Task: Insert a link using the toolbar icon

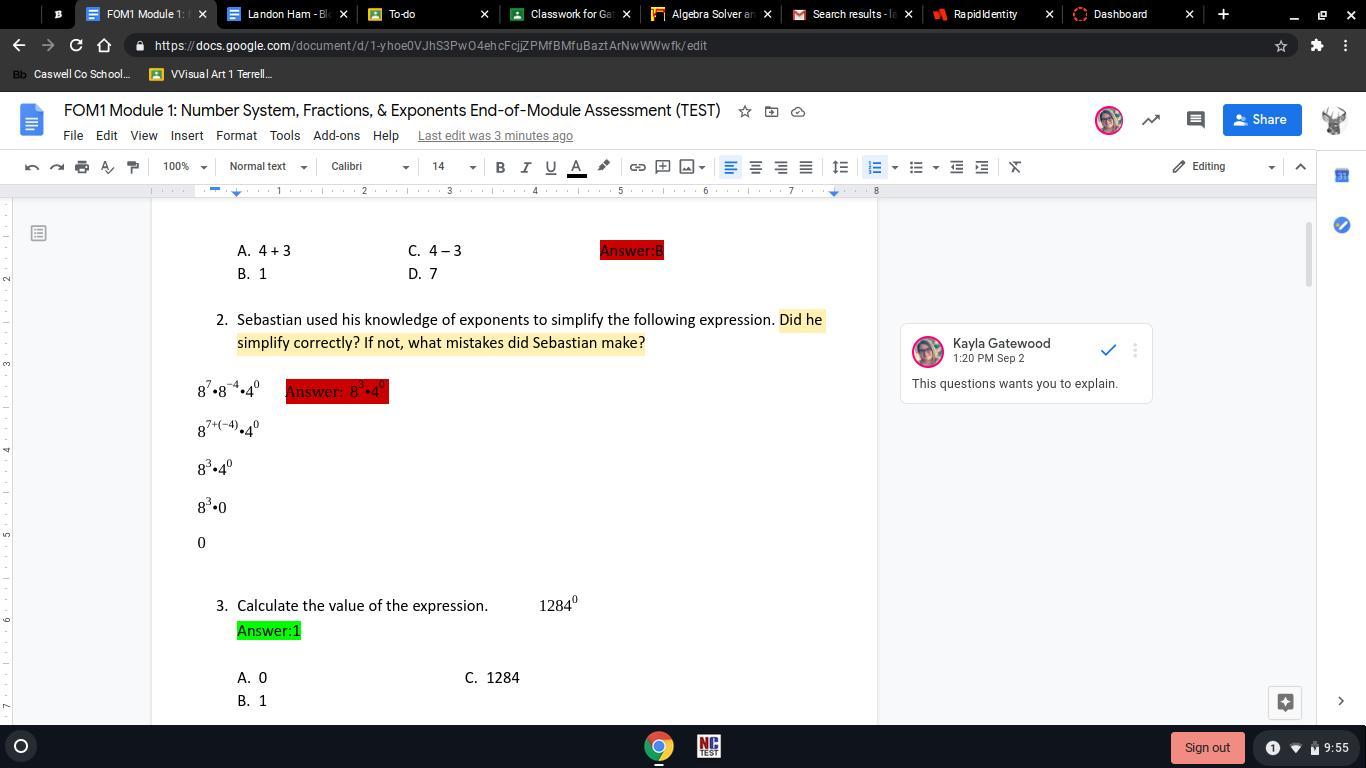Action: [x=637, y=167]
